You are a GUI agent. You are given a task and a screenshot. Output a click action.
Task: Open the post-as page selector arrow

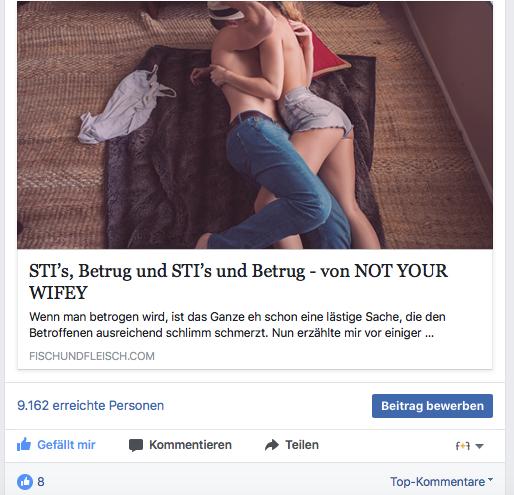[x=479, y=446]
